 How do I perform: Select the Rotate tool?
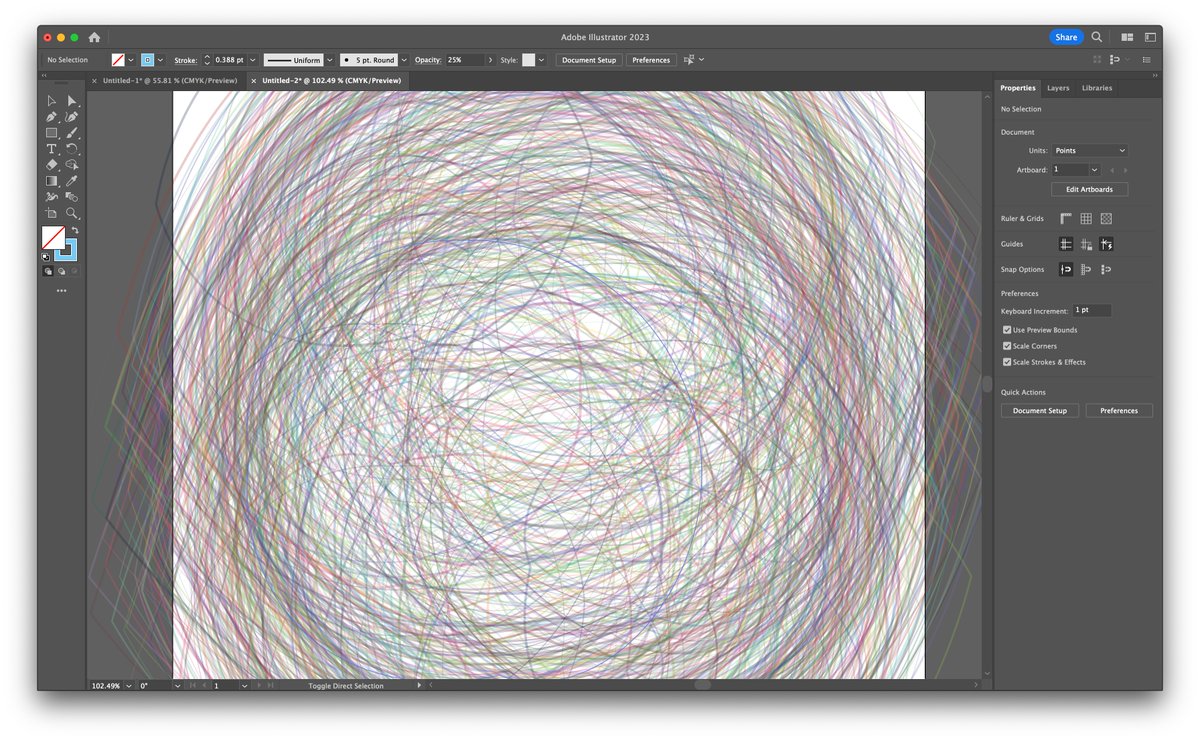(71, 149)
